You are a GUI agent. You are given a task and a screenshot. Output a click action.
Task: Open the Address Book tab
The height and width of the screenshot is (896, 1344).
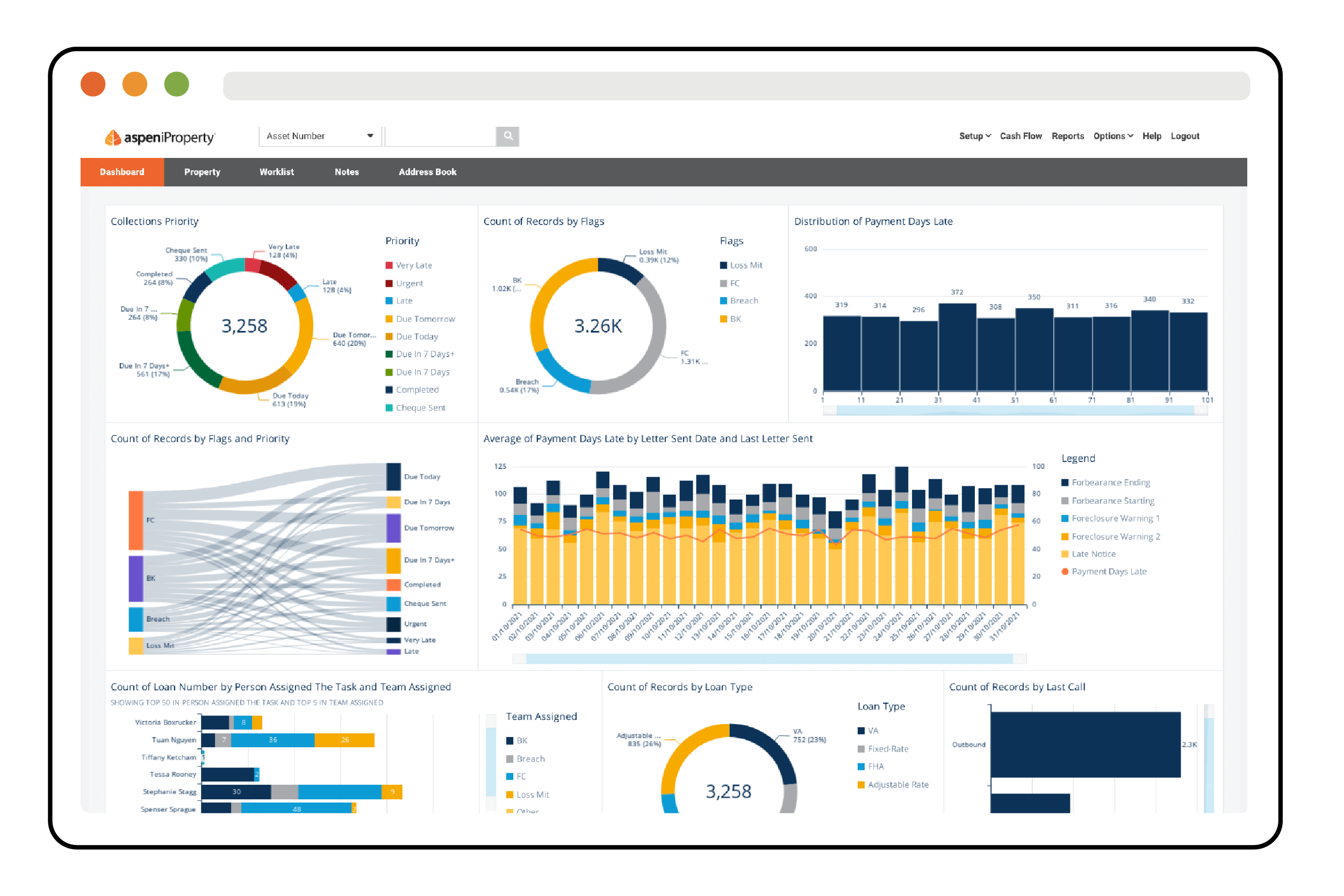(x=427, y=172)
